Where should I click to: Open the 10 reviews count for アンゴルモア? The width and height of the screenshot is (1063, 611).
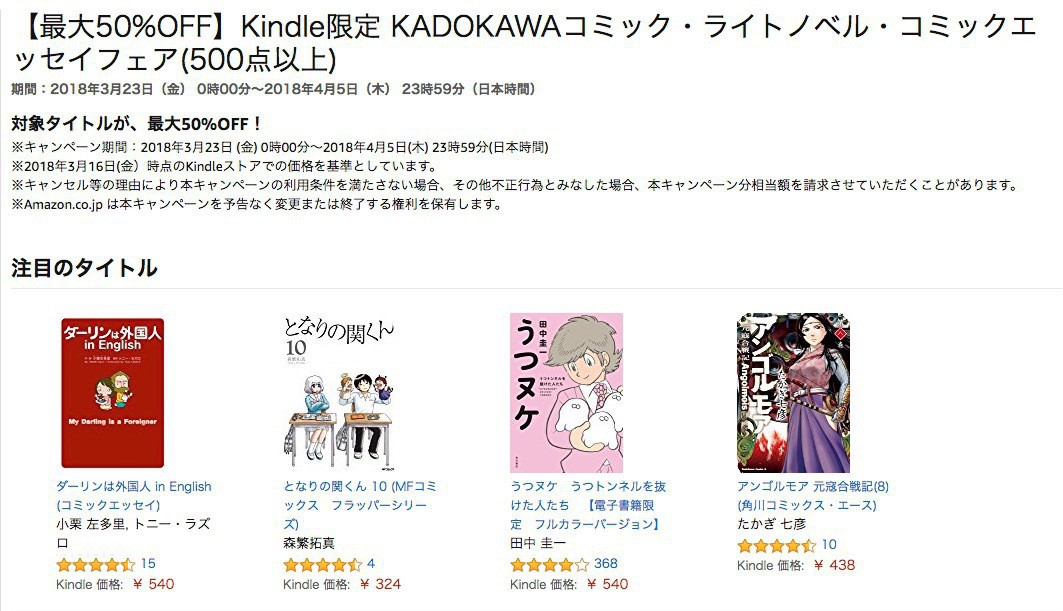pyautogui.click(x=829, y=545)
